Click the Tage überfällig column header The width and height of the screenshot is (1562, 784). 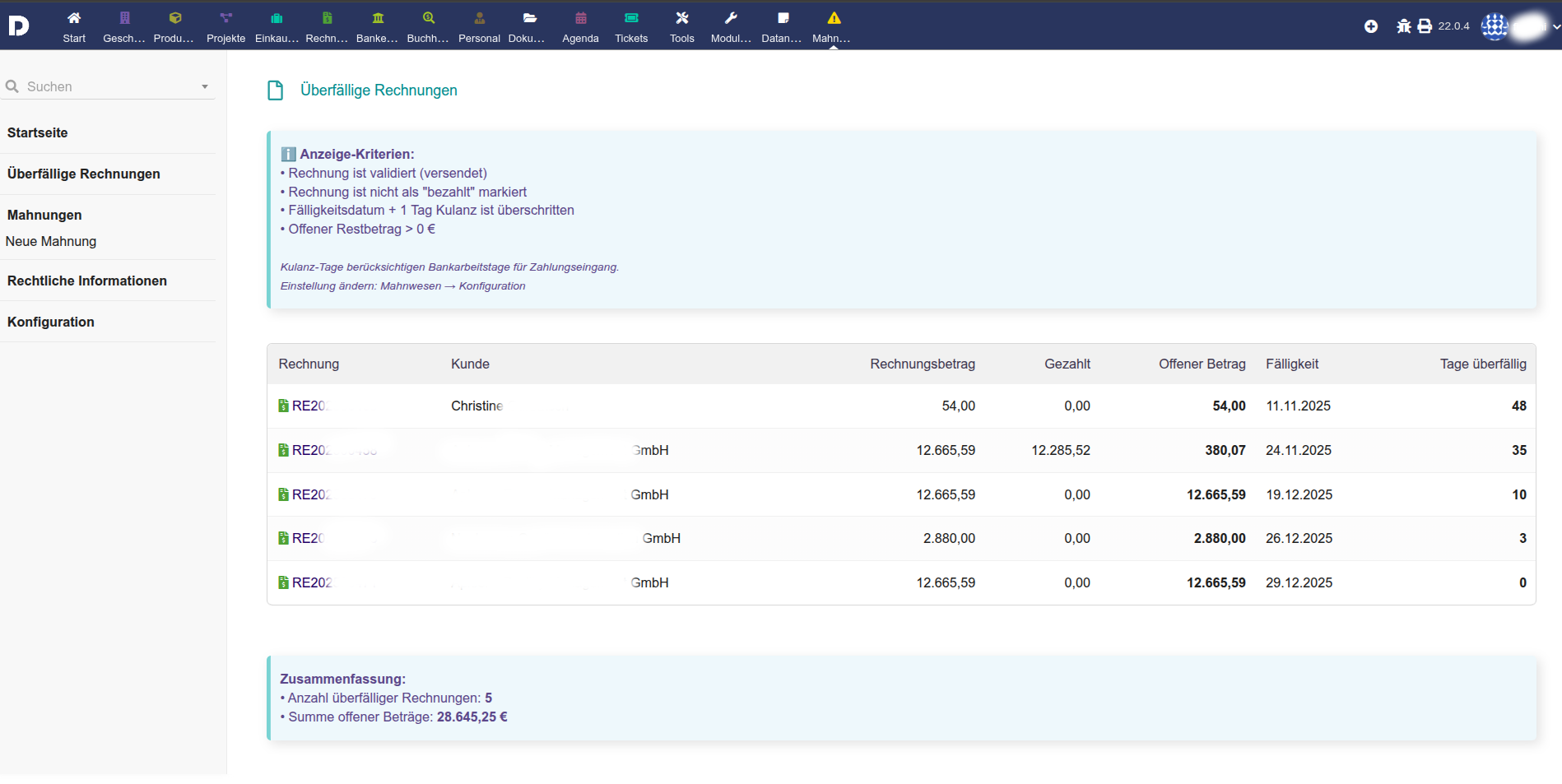click(x=1482, y=364)
